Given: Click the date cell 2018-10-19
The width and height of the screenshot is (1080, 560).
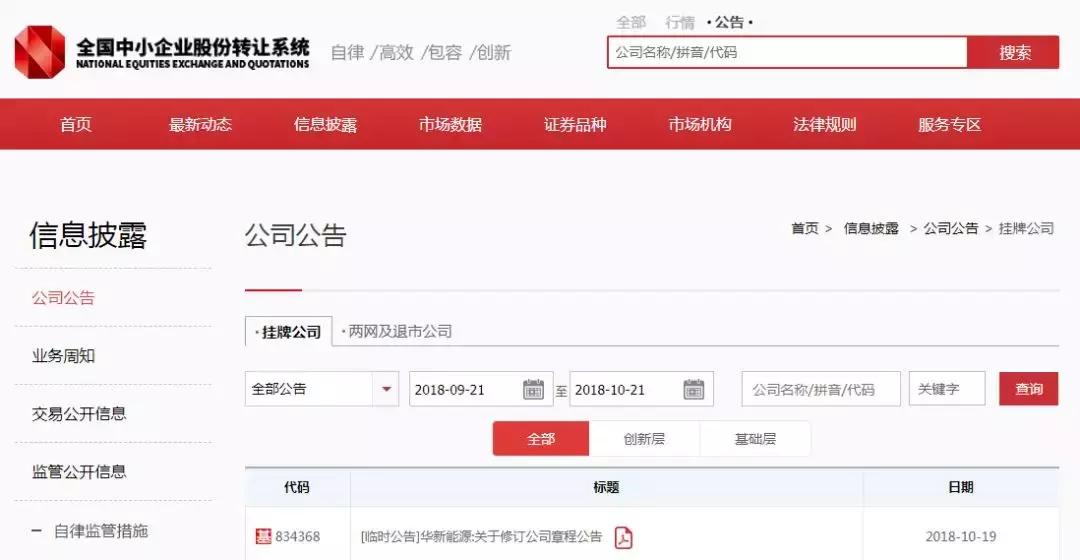Looking at the screenshot, I should point(961,537).
